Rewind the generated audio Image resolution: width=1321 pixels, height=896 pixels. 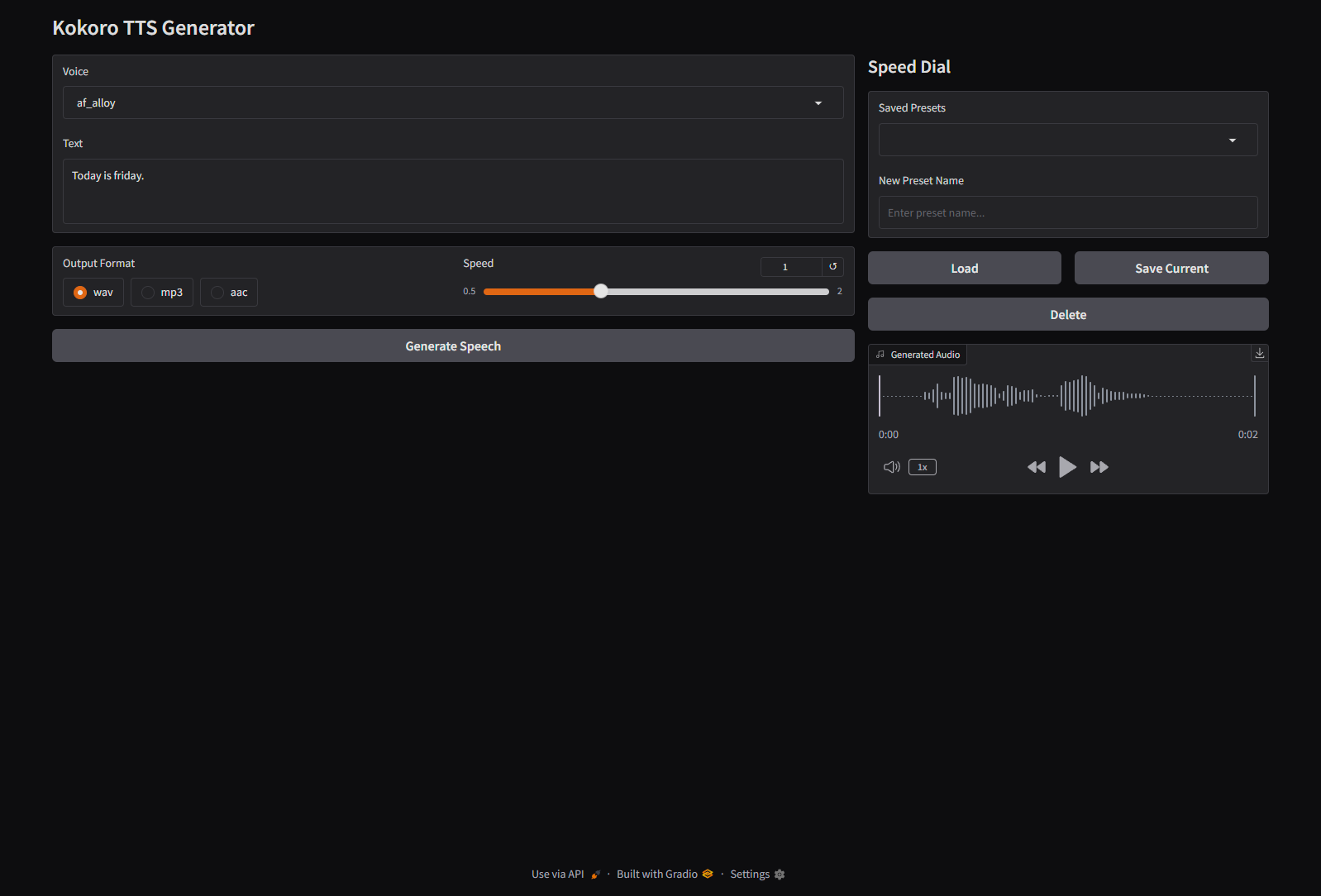click(1037, 467)
